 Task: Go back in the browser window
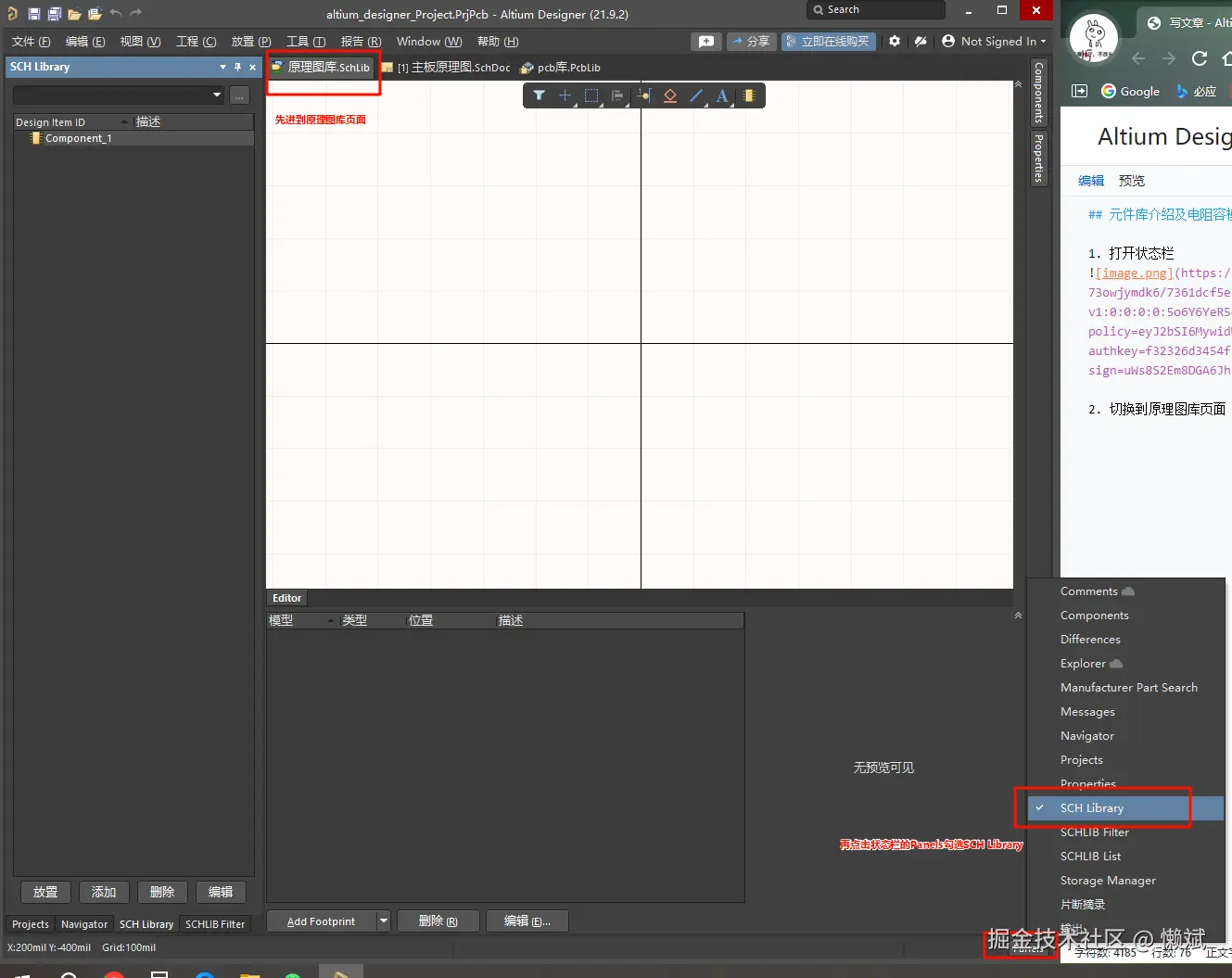[x=1138, y=58]
